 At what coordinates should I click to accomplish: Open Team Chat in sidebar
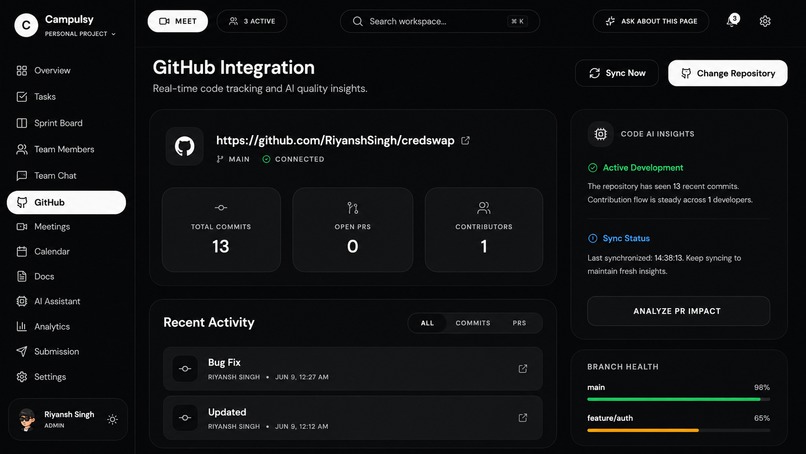[x=46, y=175]
